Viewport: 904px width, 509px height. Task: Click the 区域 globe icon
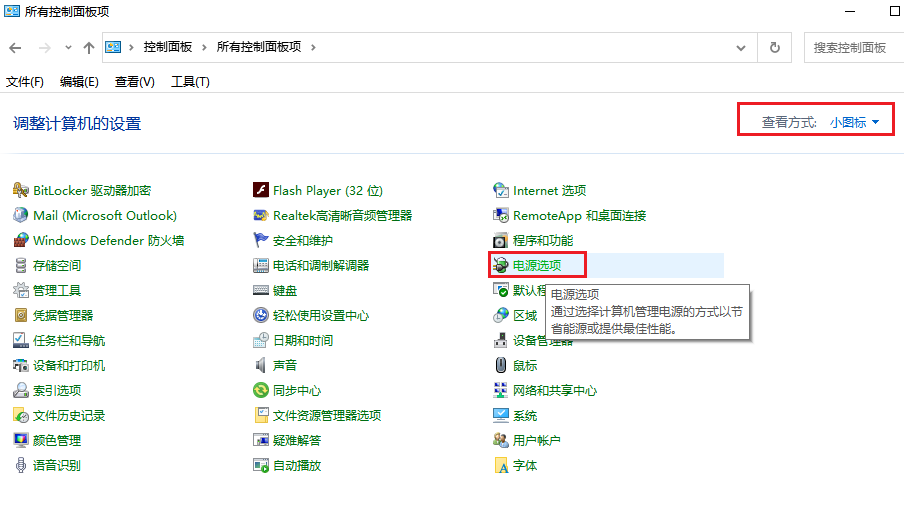[x=500, y=315]
